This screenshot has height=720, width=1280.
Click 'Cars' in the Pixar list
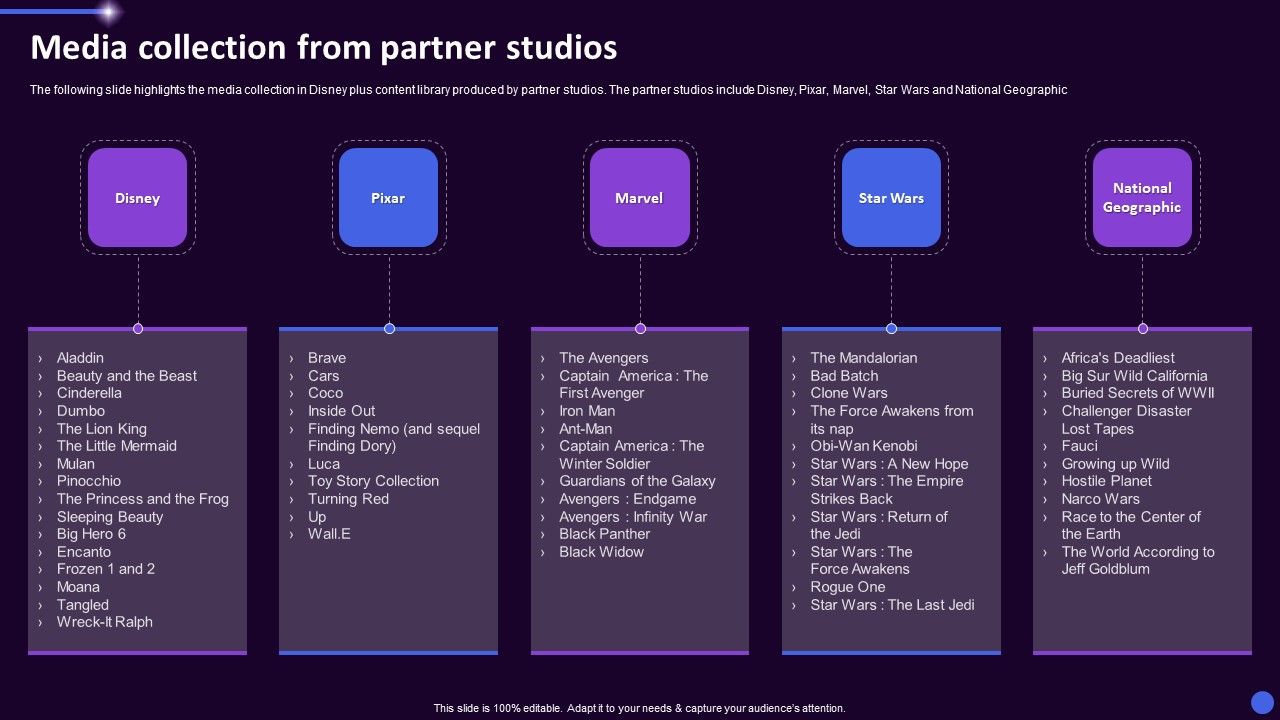pos(324,376)
